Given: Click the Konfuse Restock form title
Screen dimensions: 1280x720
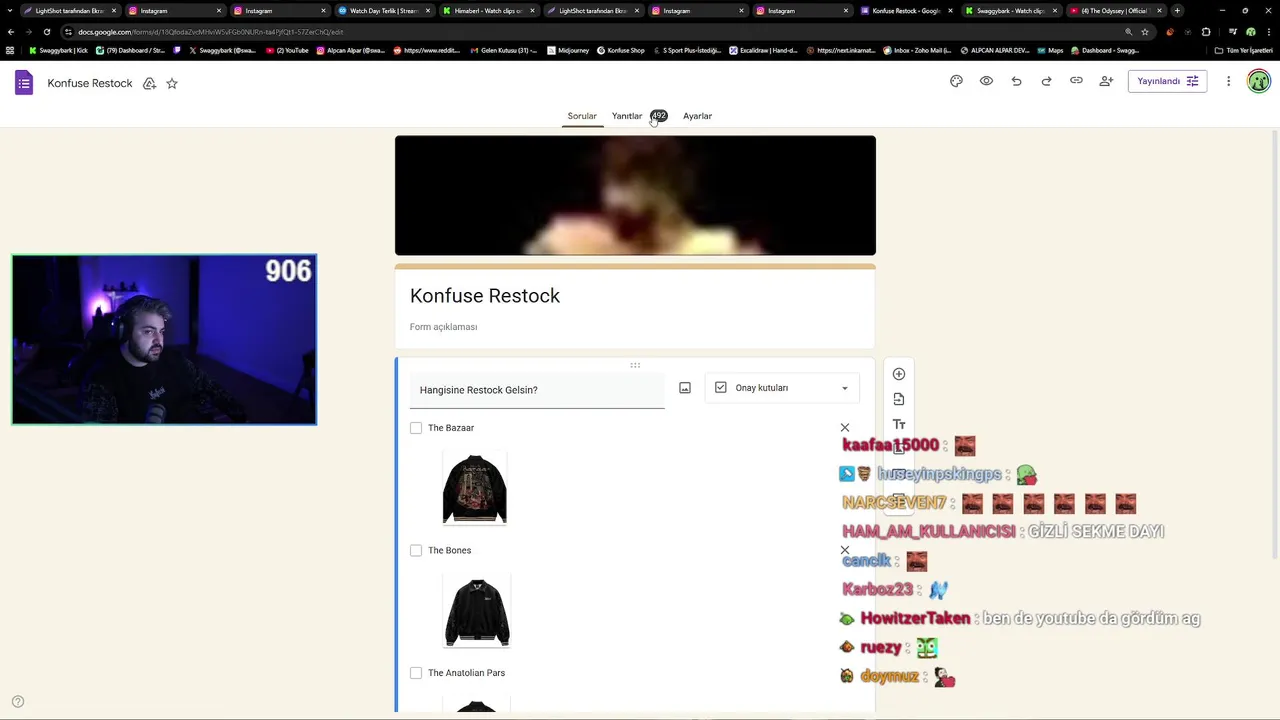Looking at the screenshot, I should click(x=485, y=296).
